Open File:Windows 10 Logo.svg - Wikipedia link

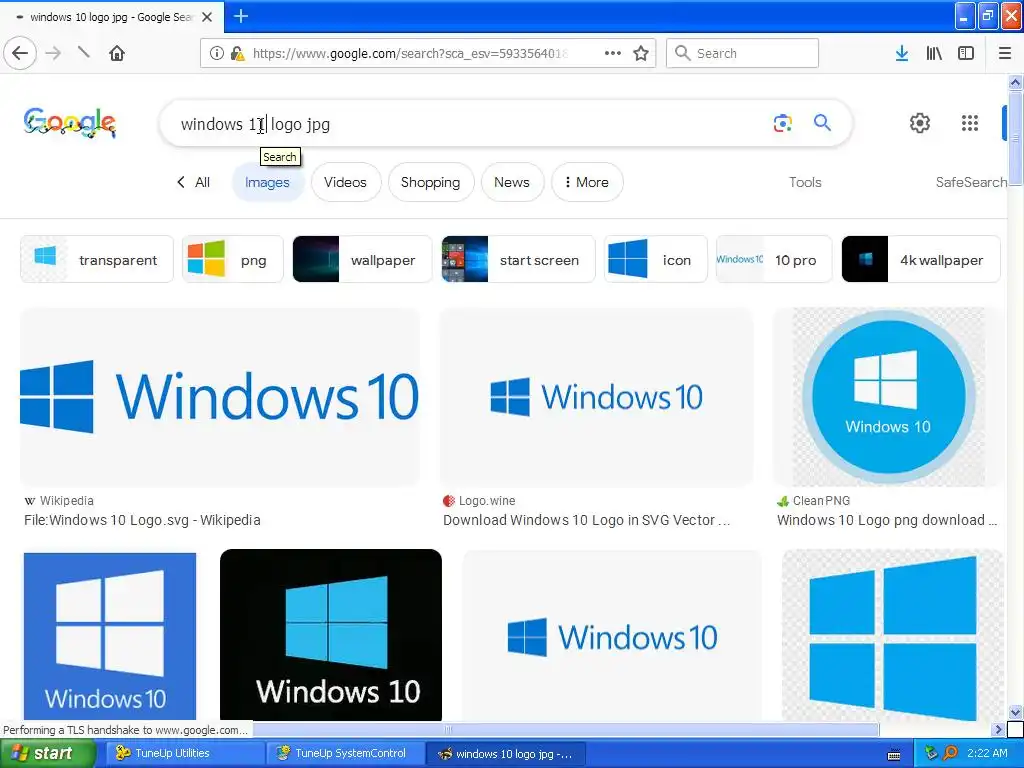(142, 520)
